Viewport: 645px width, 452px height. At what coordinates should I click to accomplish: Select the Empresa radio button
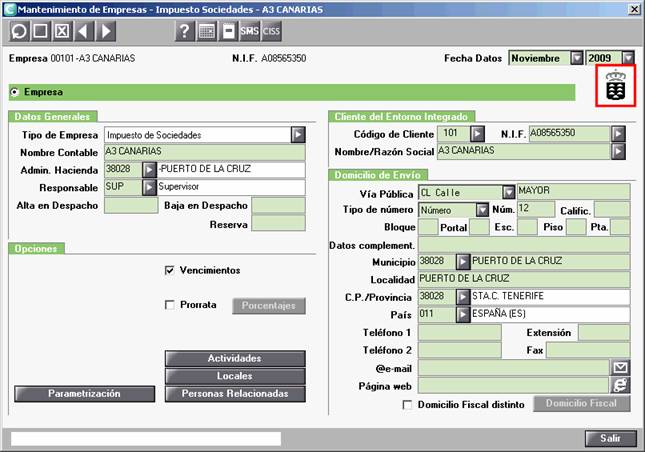[x=15, y=92]
